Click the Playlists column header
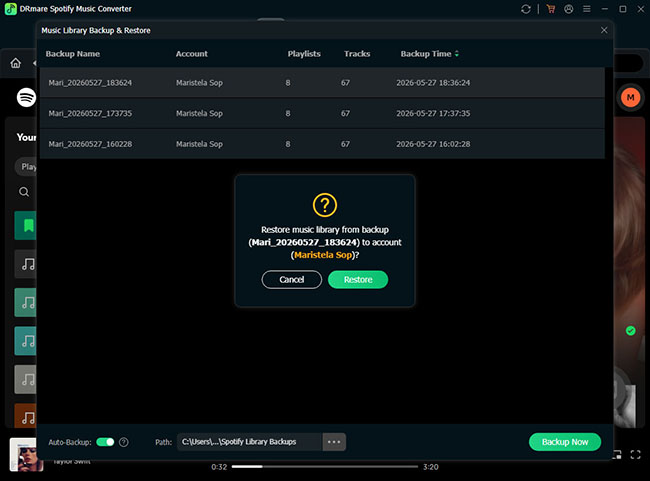The image size is (650, 481). (x=304, y=54)
